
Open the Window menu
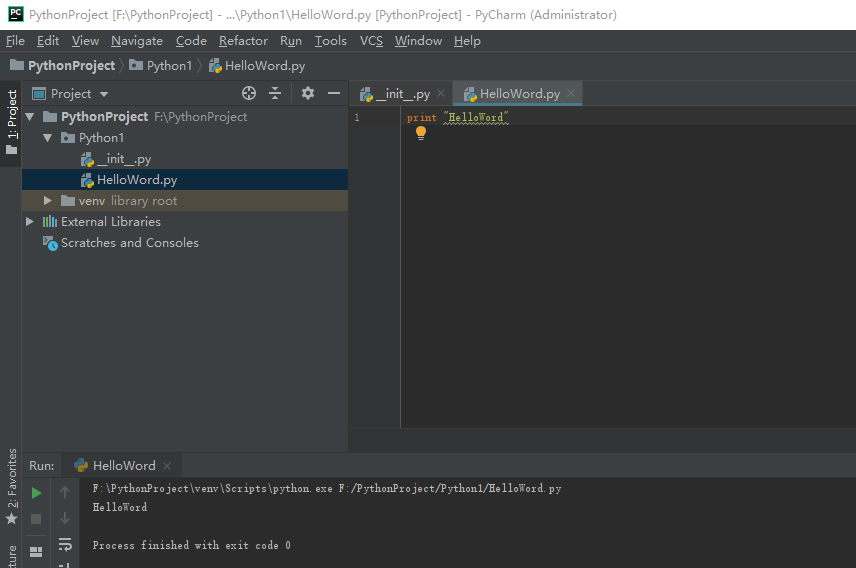point(418,41)
